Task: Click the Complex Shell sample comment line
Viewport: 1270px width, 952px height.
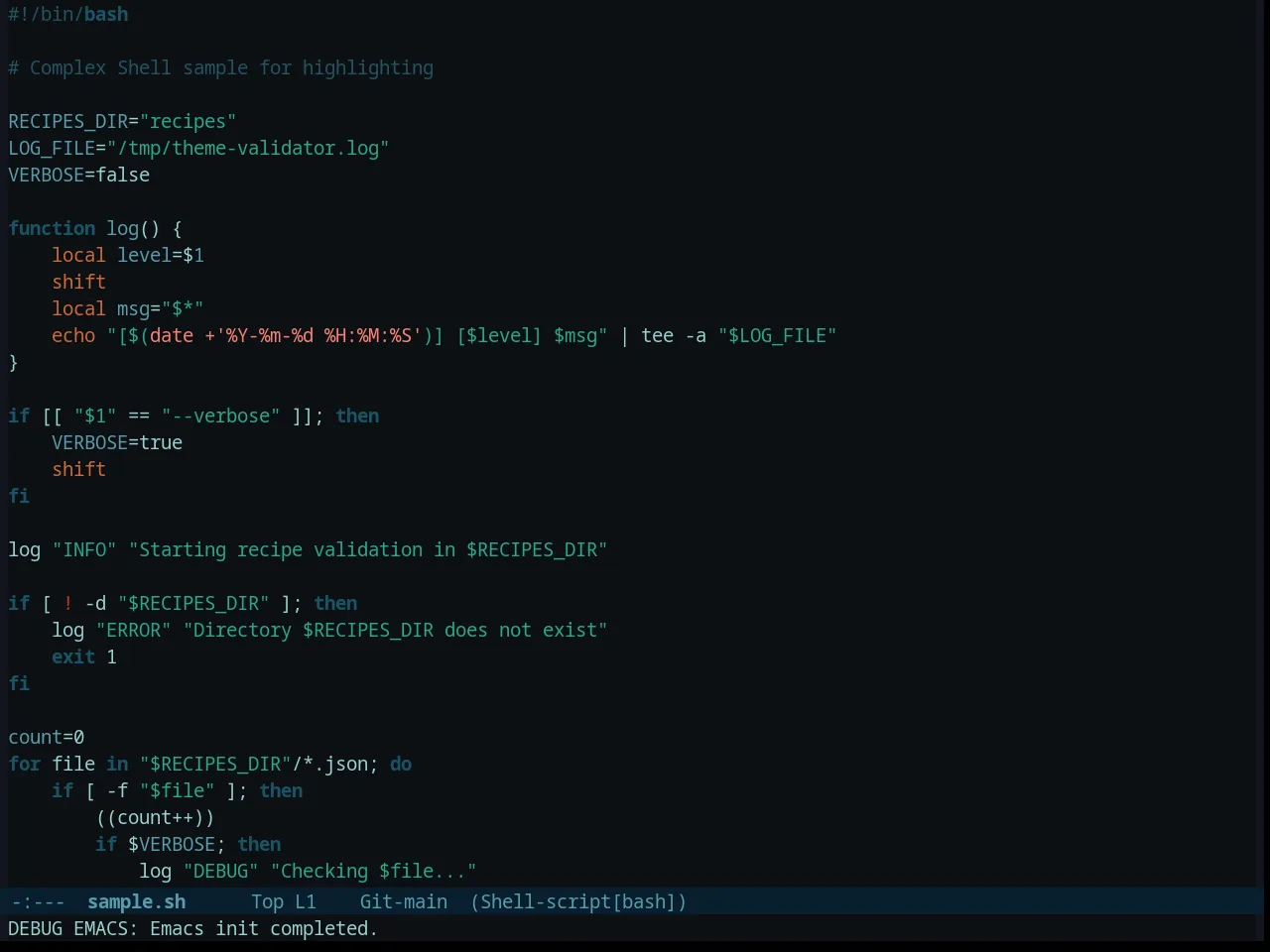Action: pyautogui.click(x=220, y=67)
